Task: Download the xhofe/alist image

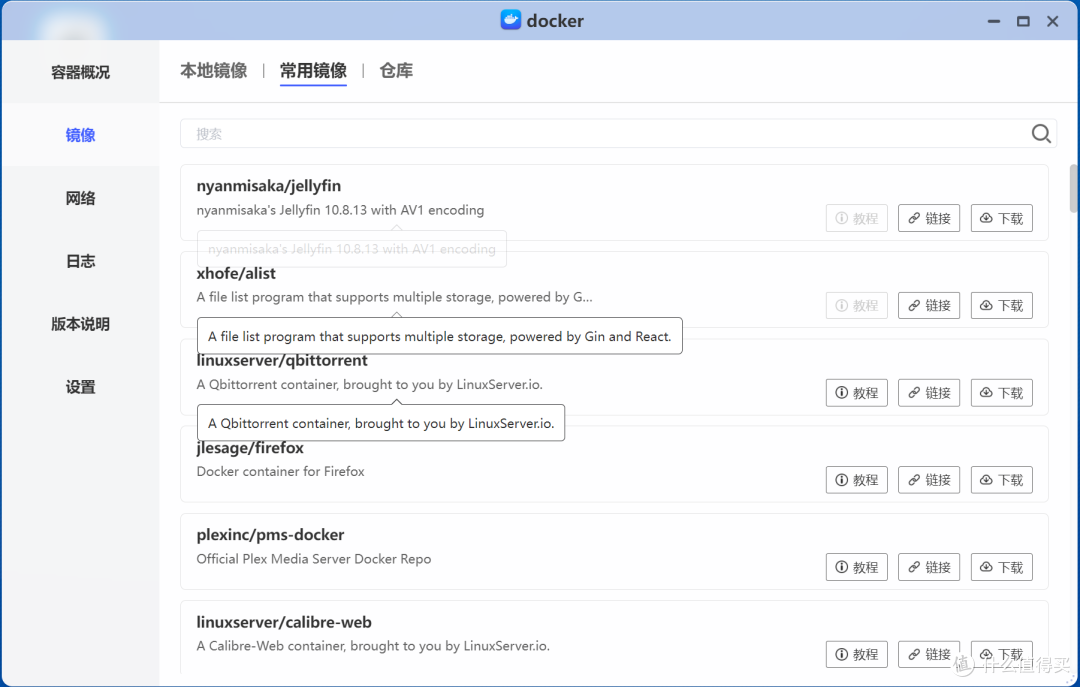Action: pyautogui.click(x=1001, y=305)
